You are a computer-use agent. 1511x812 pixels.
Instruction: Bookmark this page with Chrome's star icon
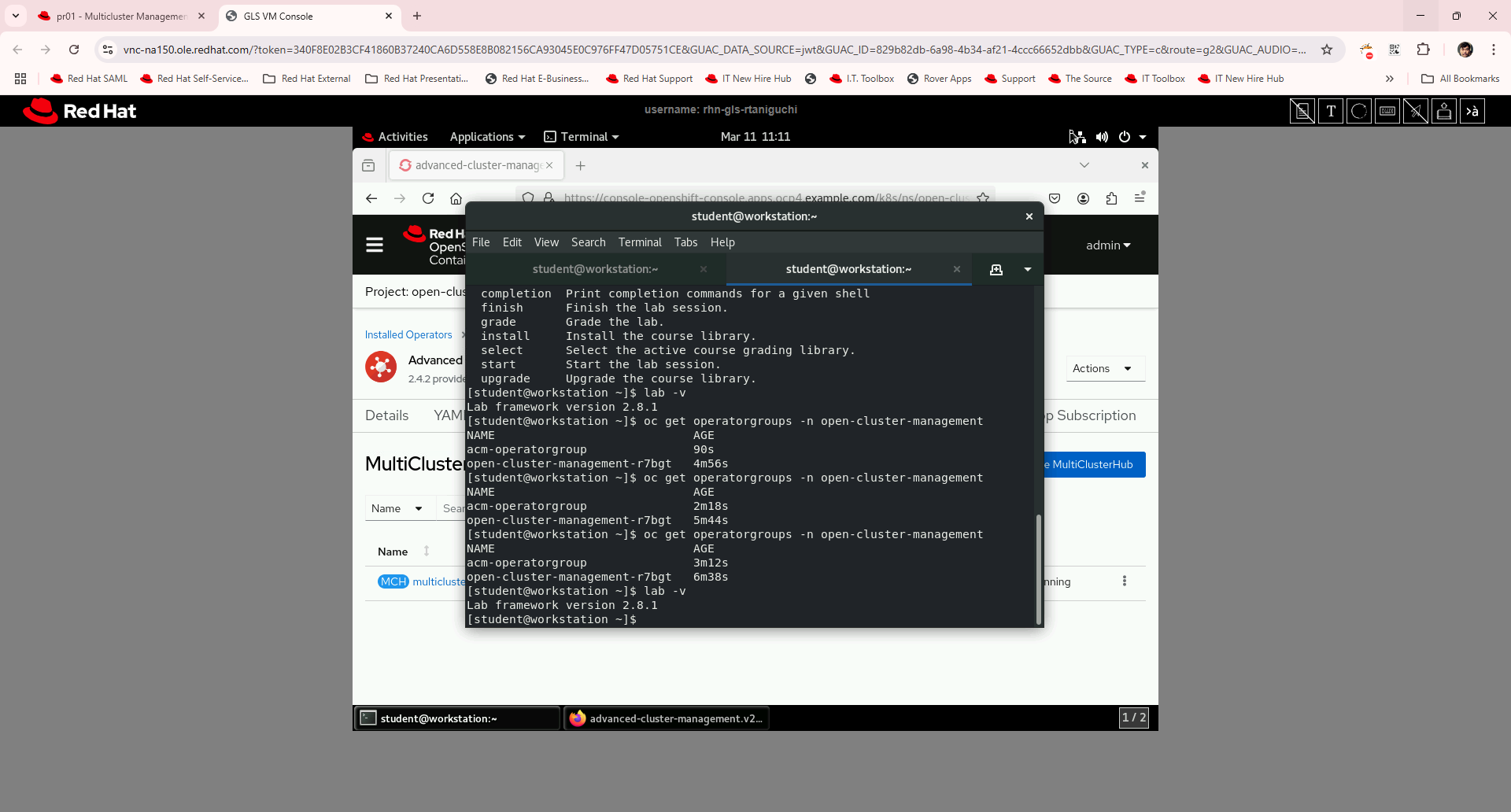tap(1327, 50)
